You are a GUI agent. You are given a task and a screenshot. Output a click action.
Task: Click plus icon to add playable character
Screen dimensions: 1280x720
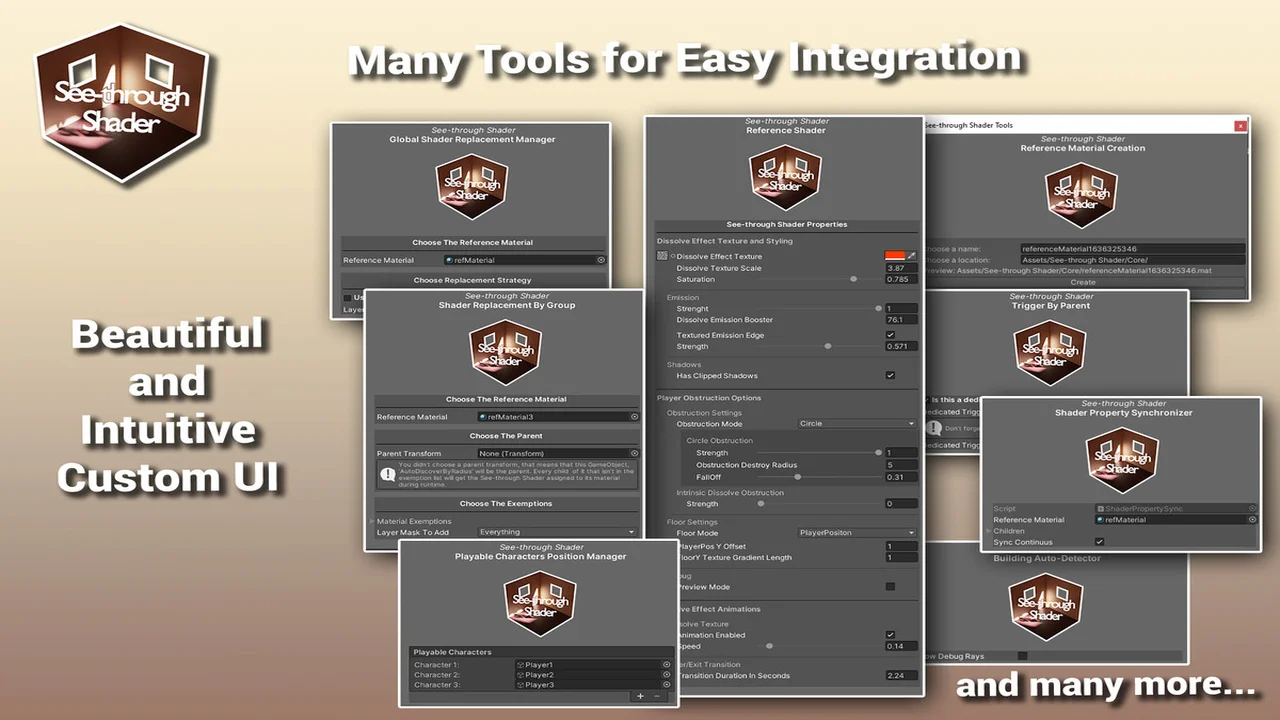pos(640,696)
